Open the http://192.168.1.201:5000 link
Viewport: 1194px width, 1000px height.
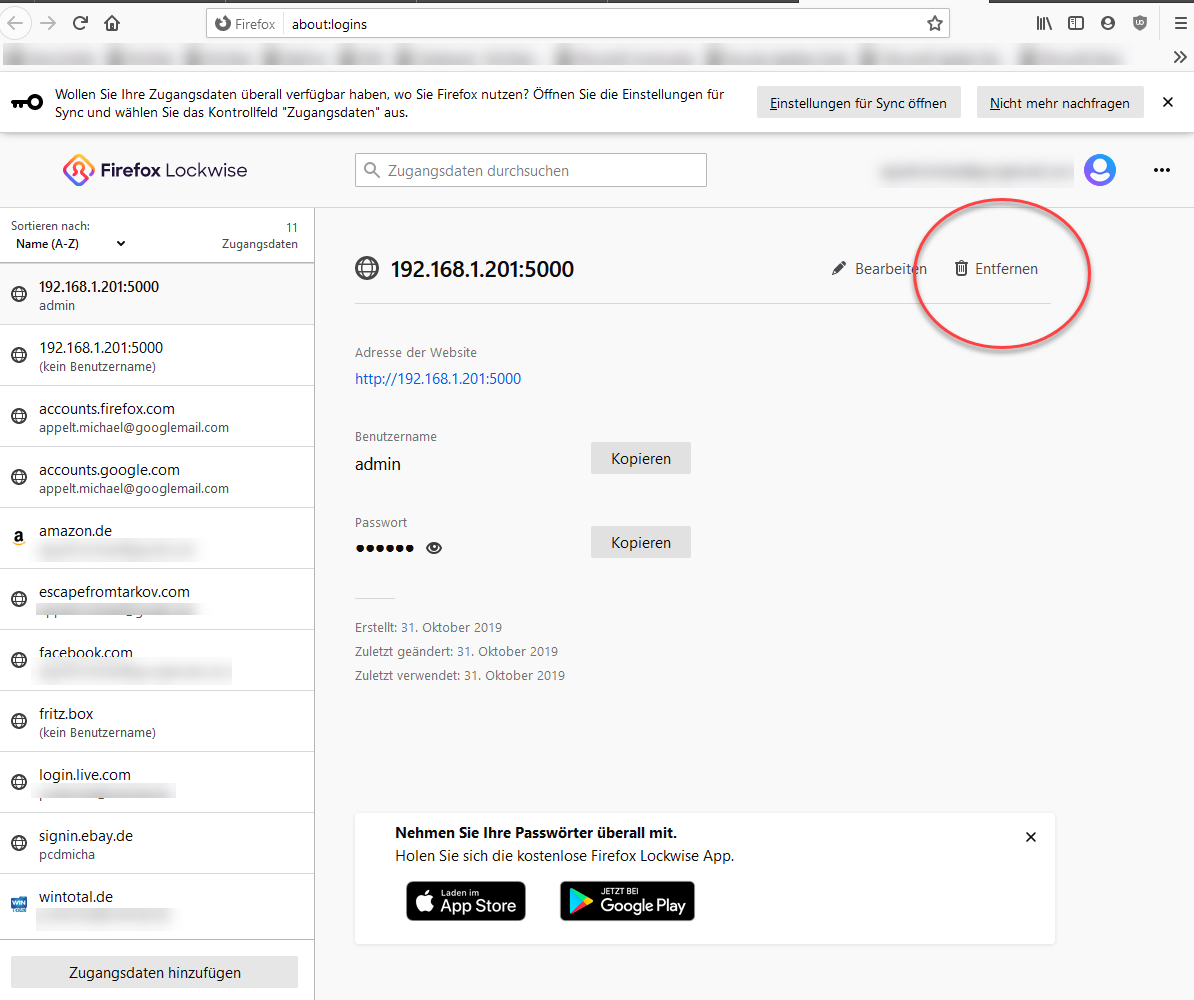pyautogui.click(x=438, y=379)
